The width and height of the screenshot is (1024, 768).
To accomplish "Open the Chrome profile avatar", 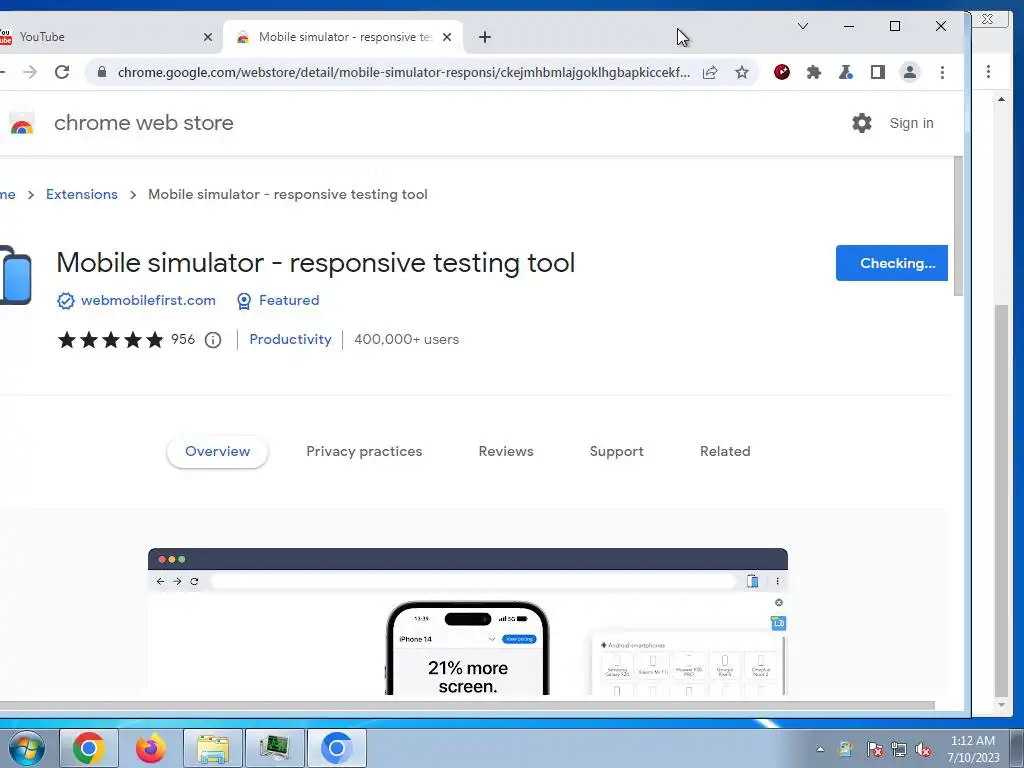I will click(910, 72).
